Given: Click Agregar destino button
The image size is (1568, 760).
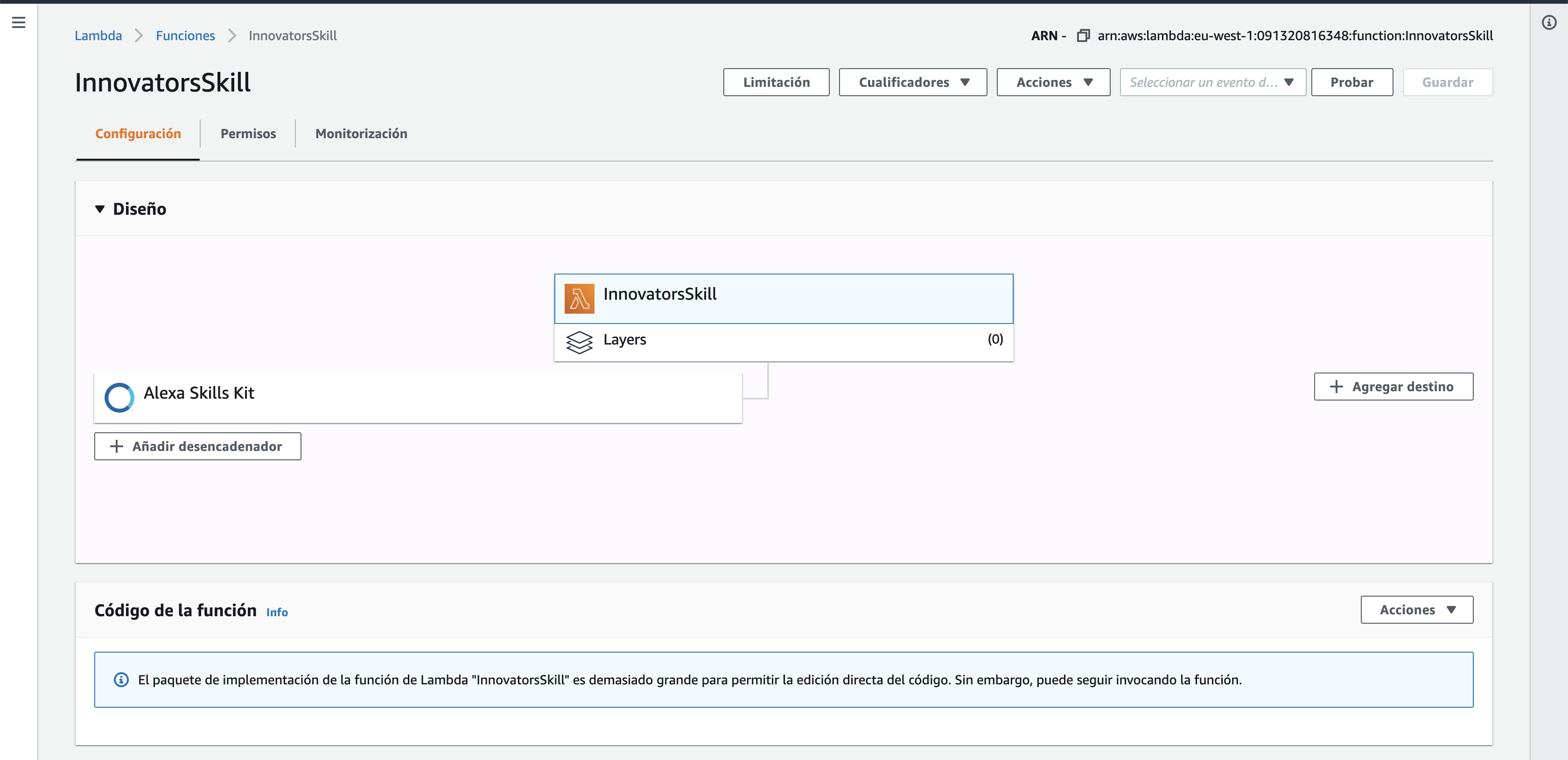Looking at the screenshot, I should [x=1393, y=387].
